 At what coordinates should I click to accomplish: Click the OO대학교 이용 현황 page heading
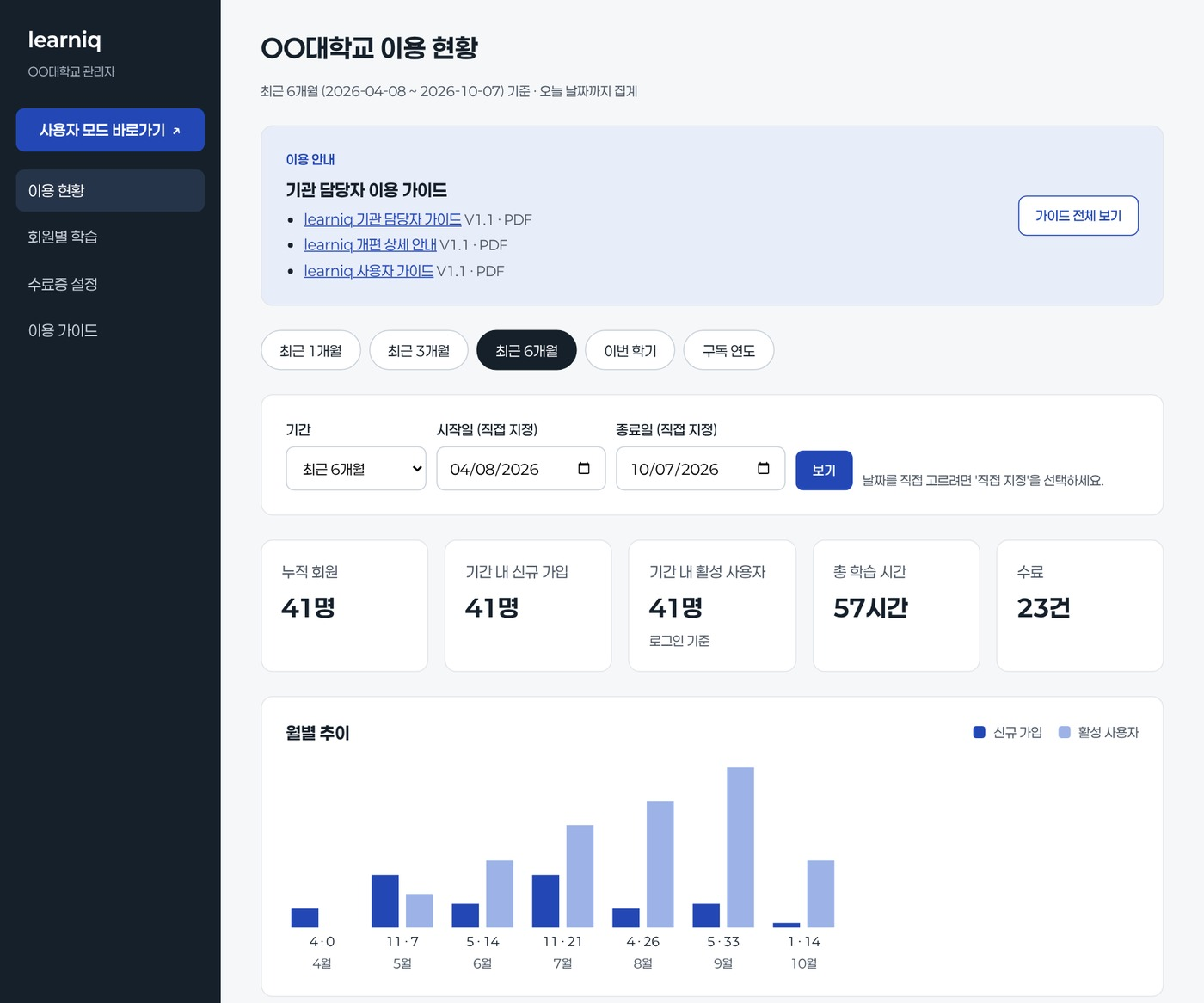pos(369,48)
